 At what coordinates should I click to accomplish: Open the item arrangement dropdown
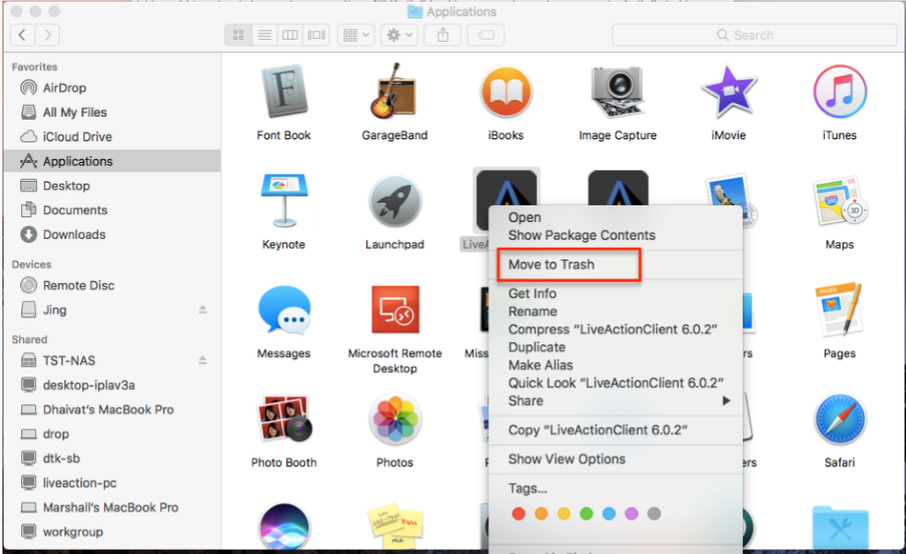coord(356,35)
